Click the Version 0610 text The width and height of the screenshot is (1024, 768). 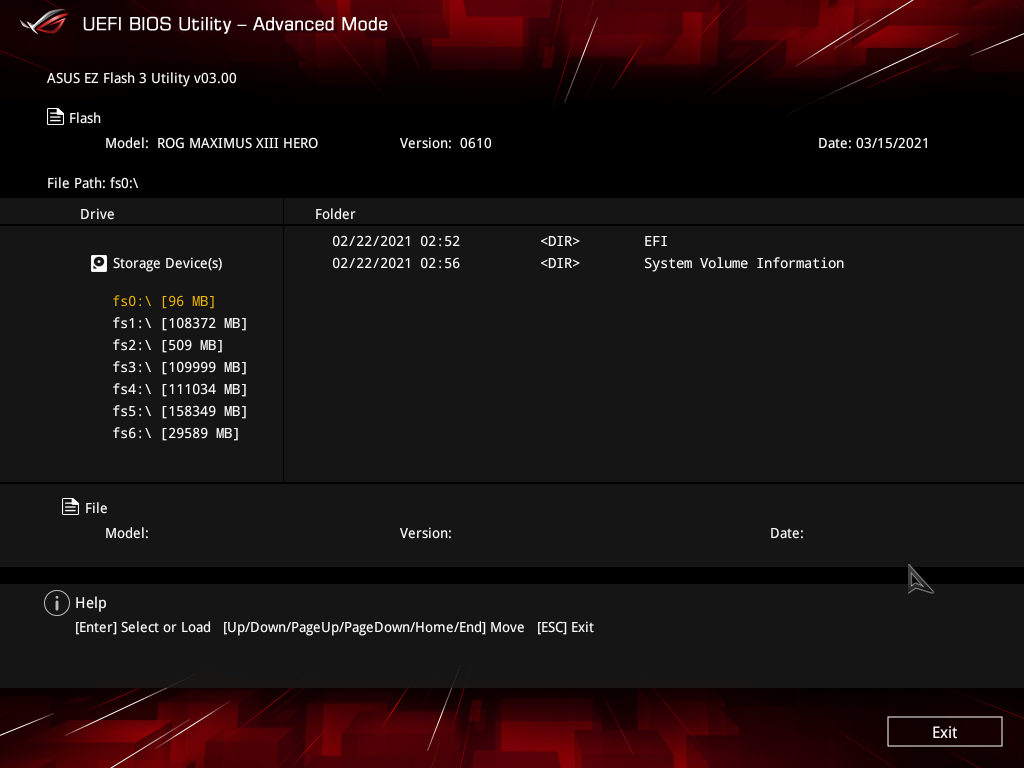[445, 143]
